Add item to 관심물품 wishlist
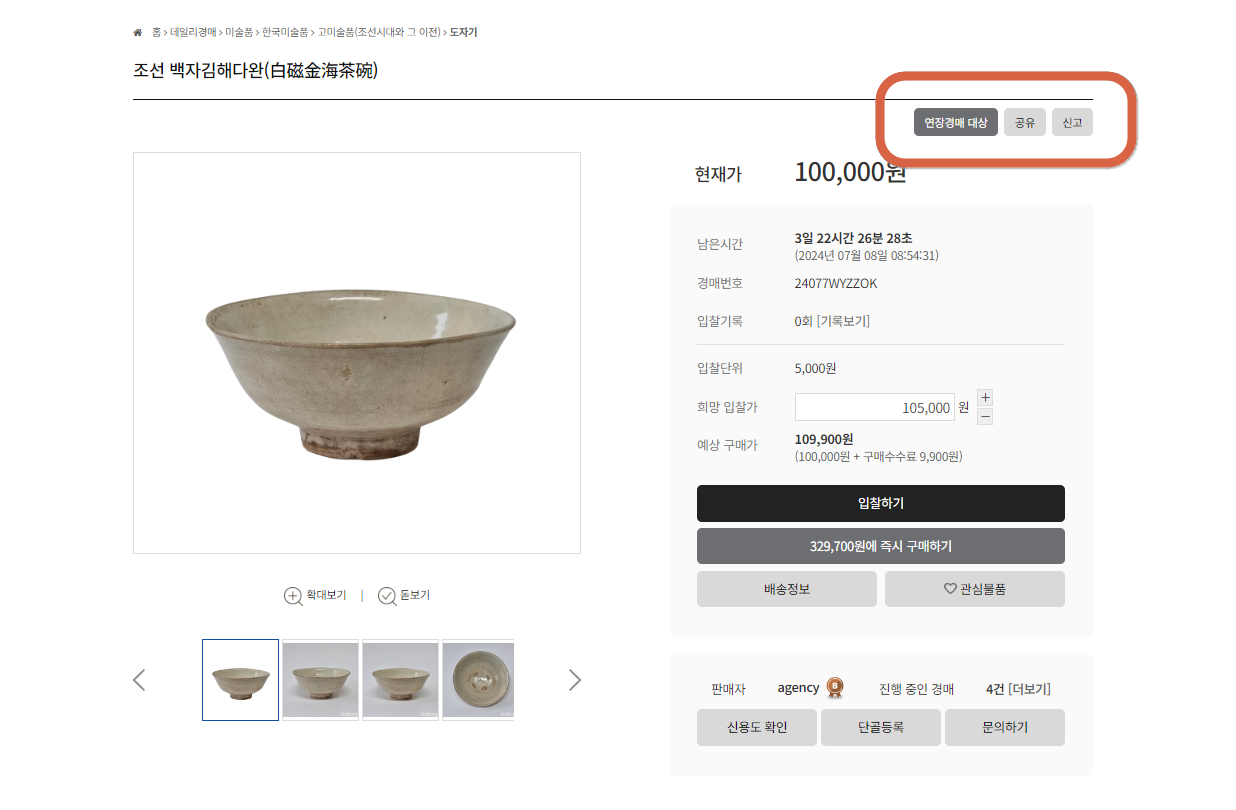 [x=975, y=589]
